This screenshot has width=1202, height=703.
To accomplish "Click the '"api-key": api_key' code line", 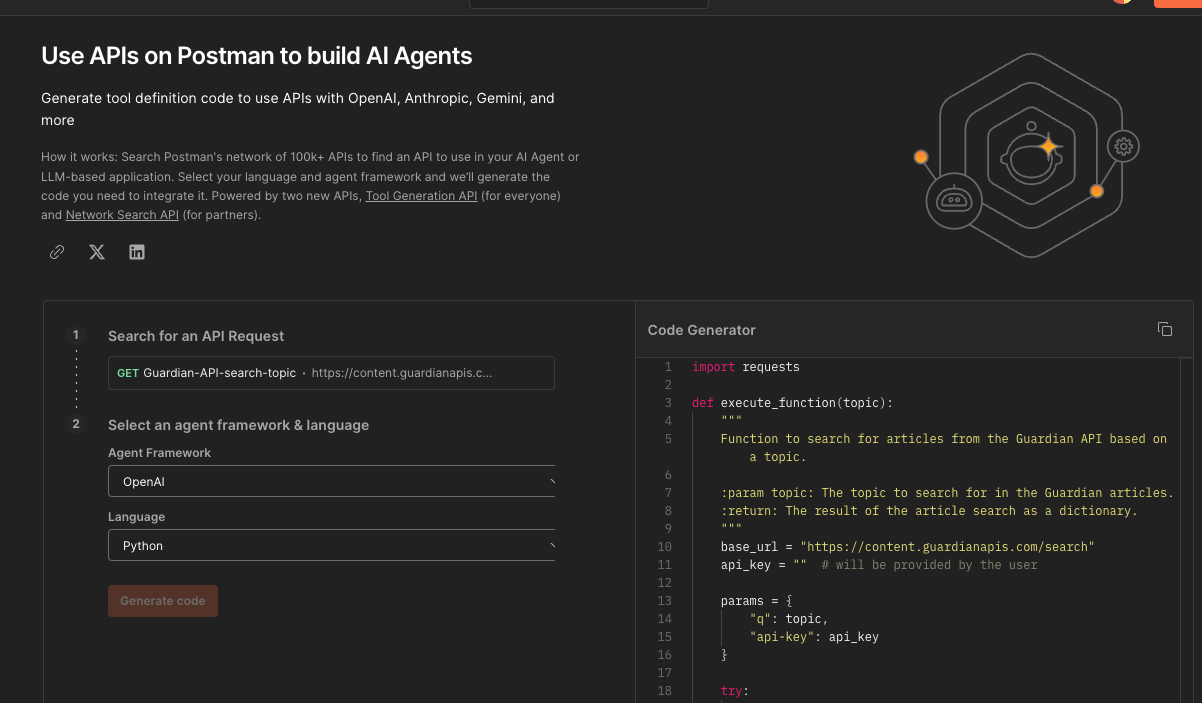I will pyautogui.click(x=814, y=637).
